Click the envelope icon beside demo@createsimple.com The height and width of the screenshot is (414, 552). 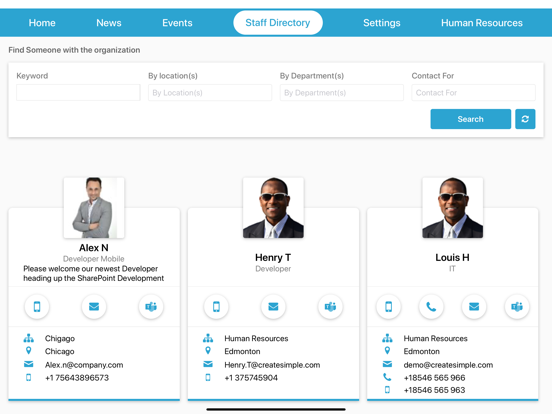(387, 364)
